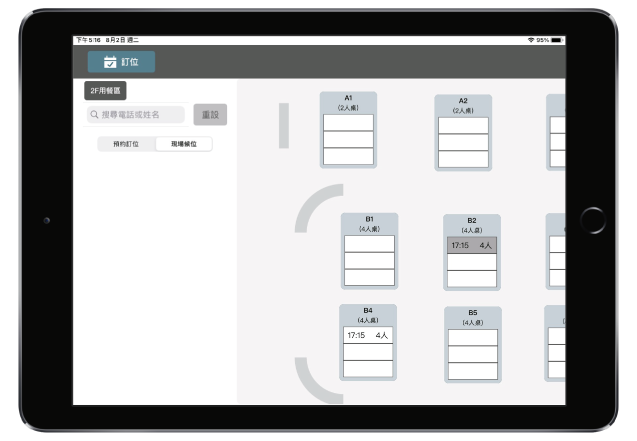The height and width of the screenshot is (441, 637).
Task: Open the 訂位 reservation button
Action: [x=121, y=62]
